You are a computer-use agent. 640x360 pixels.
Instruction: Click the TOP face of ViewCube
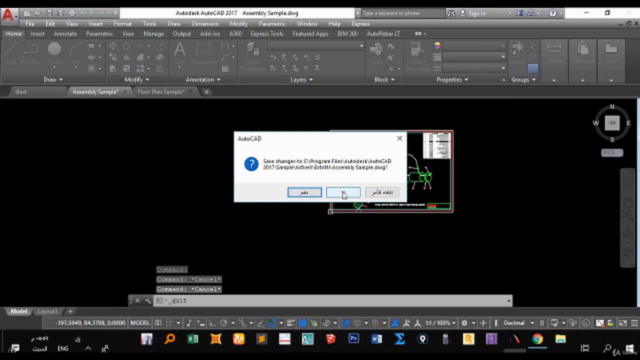coord(612,123)
